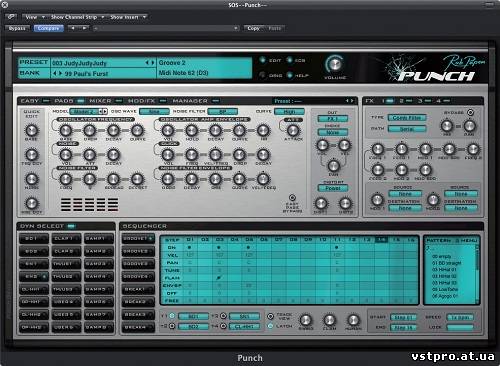This screenshot has width=500, height=366.
Task: Switch to the MIXER tab
Action: click(x=105, y=101)
